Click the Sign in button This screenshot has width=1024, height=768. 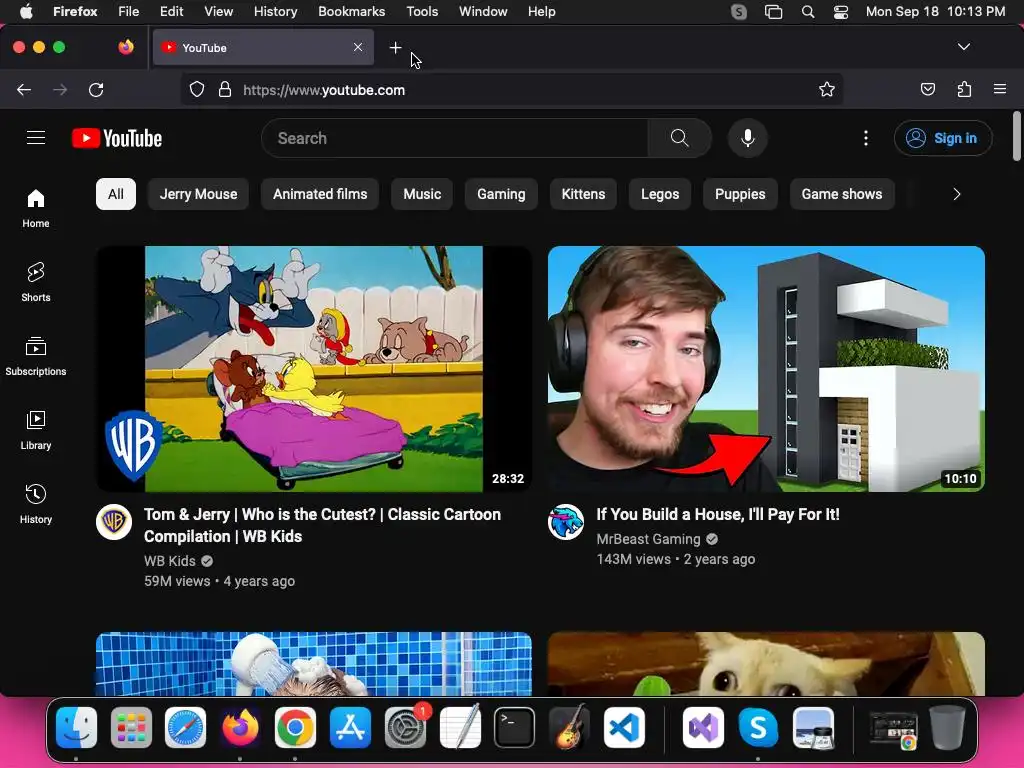click(943, 138)
